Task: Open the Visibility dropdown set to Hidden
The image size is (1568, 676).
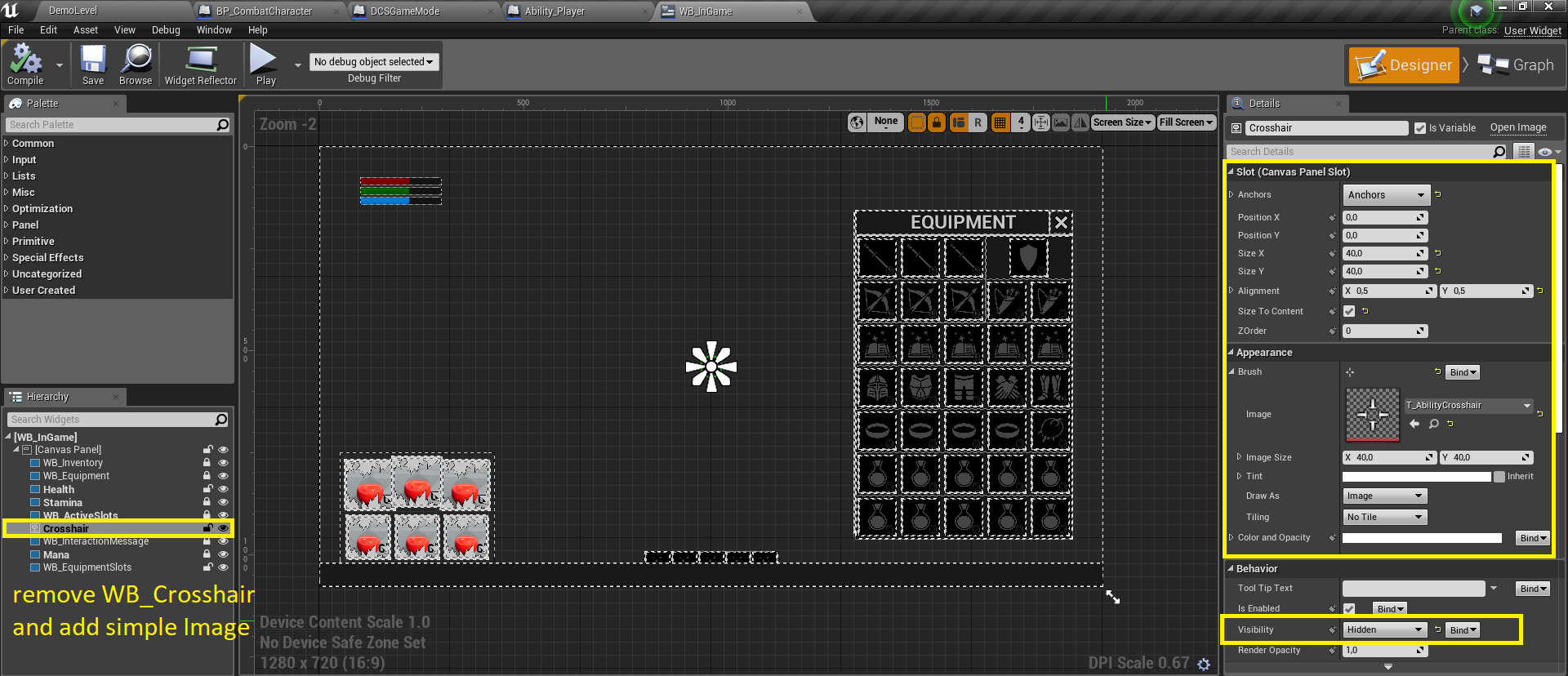Action: pyautogui.click(x=1385, y=629)
